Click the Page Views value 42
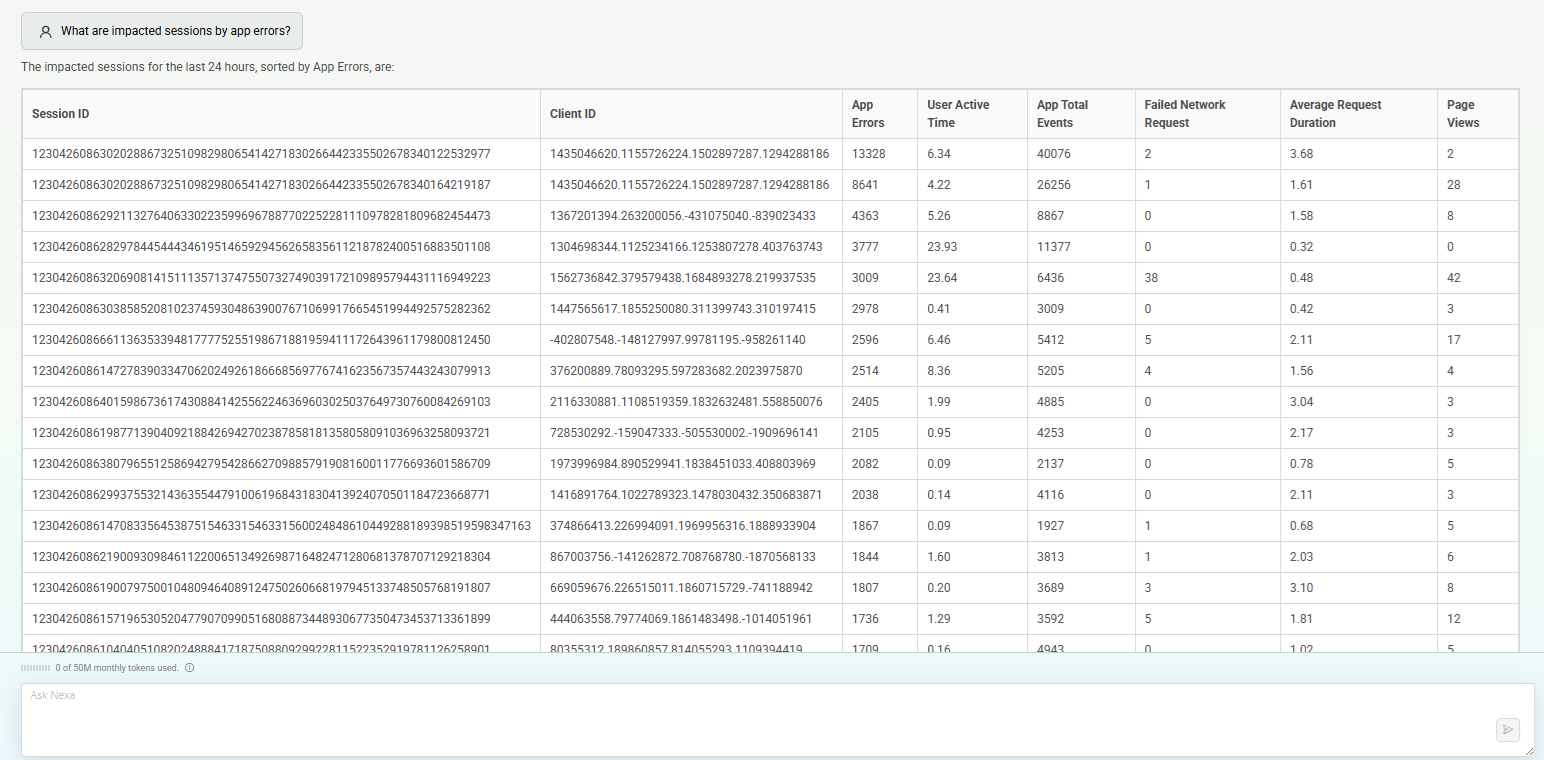This screenshot has height=760, width=1544. click(1454, 278)
